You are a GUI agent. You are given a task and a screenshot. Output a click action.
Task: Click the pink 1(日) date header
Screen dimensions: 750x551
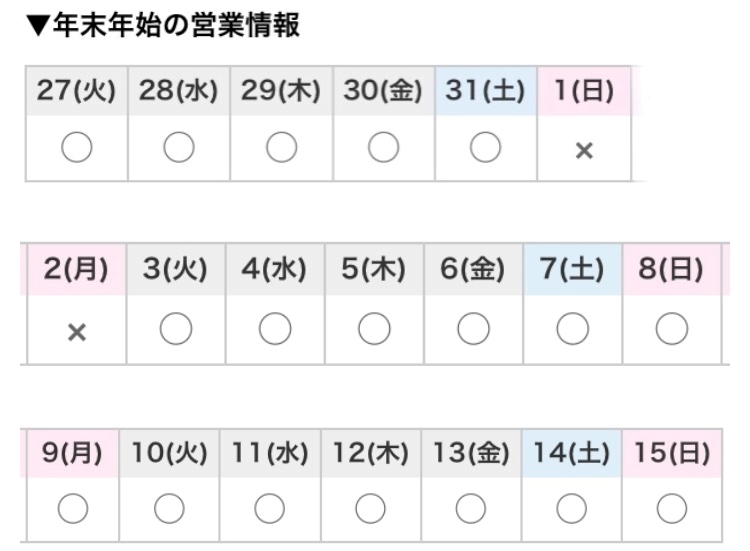pyautogui.click(x=584, y=91)
